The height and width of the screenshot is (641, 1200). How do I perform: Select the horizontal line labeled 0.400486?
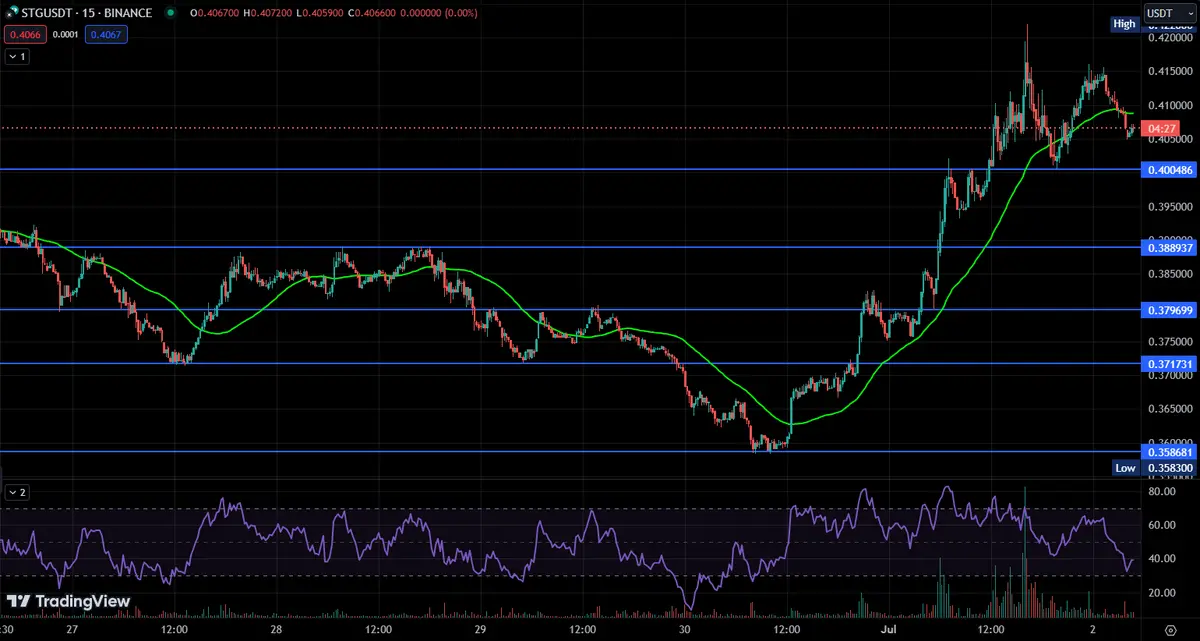click(570, 170)
